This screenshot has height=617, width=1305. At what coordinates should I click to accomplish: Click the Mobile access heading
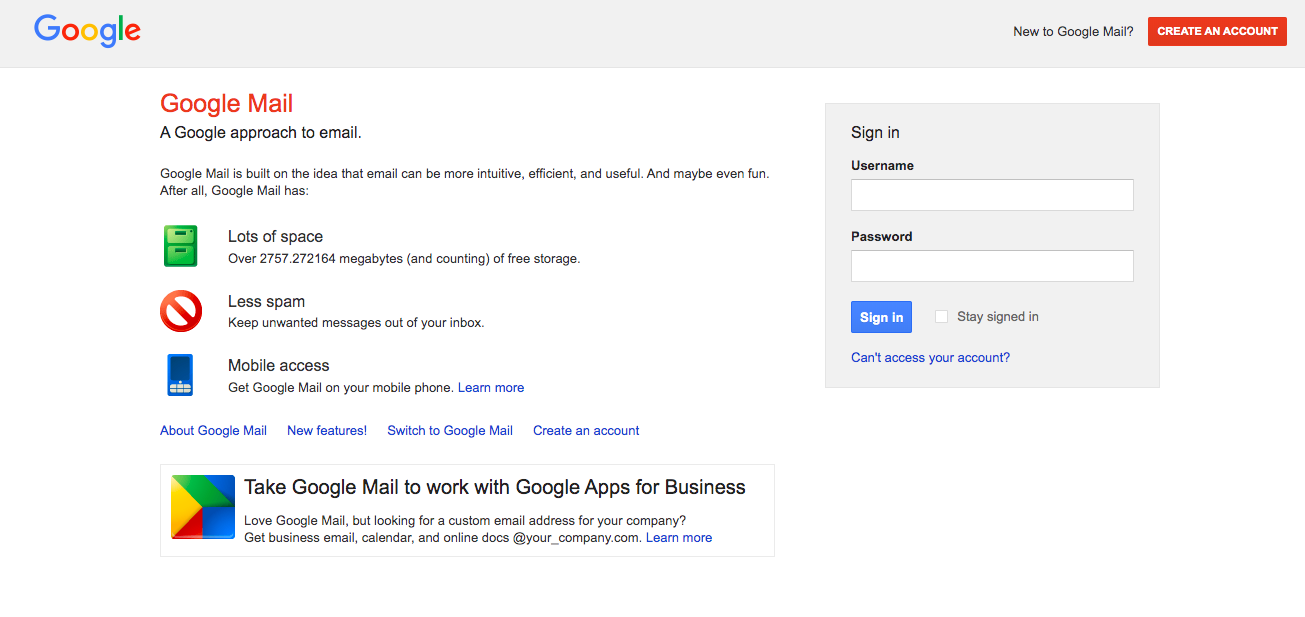278,366
